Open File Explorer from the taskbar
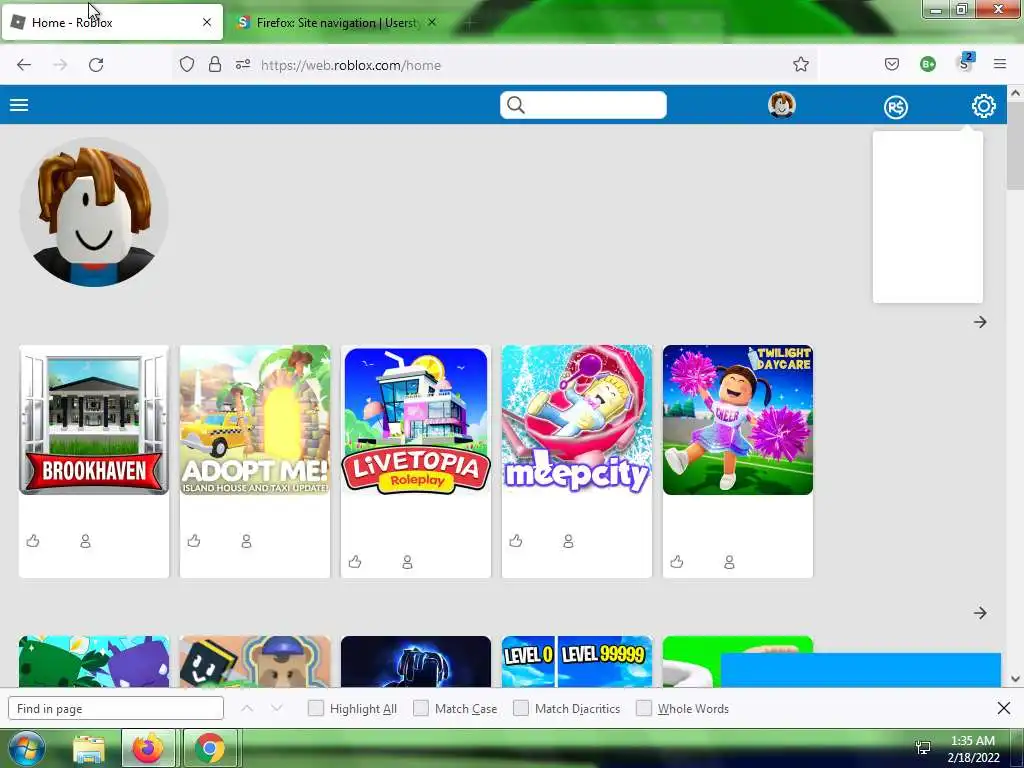 click(89, 749)
